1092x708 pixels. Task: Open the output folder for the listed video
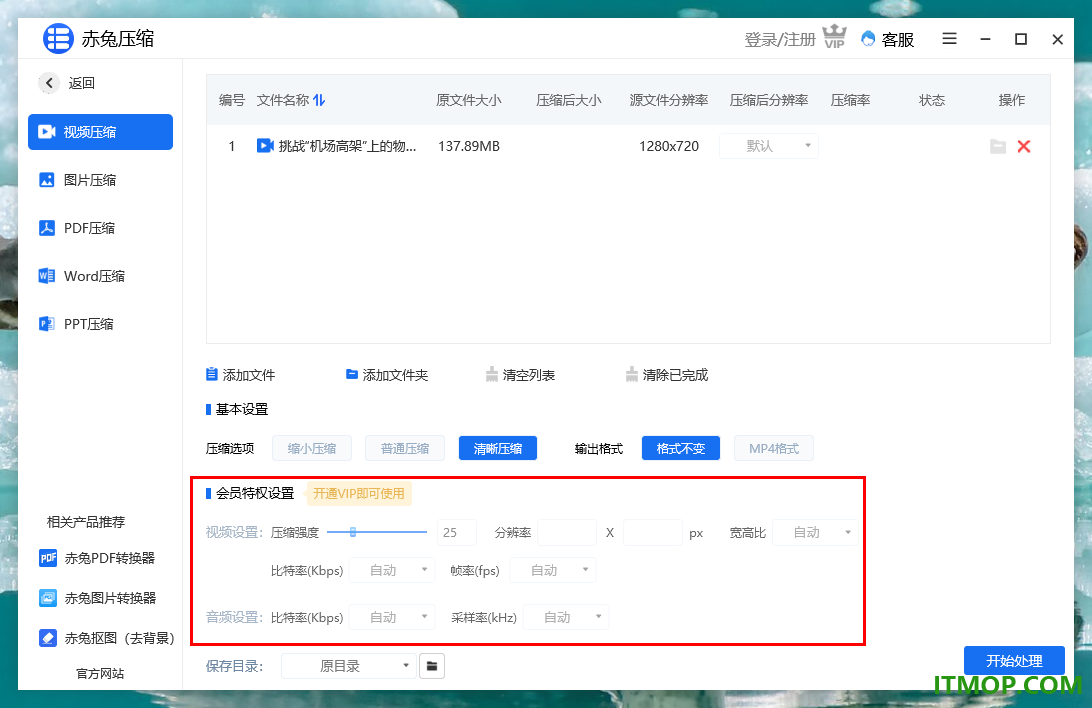(x=998, y=146)
